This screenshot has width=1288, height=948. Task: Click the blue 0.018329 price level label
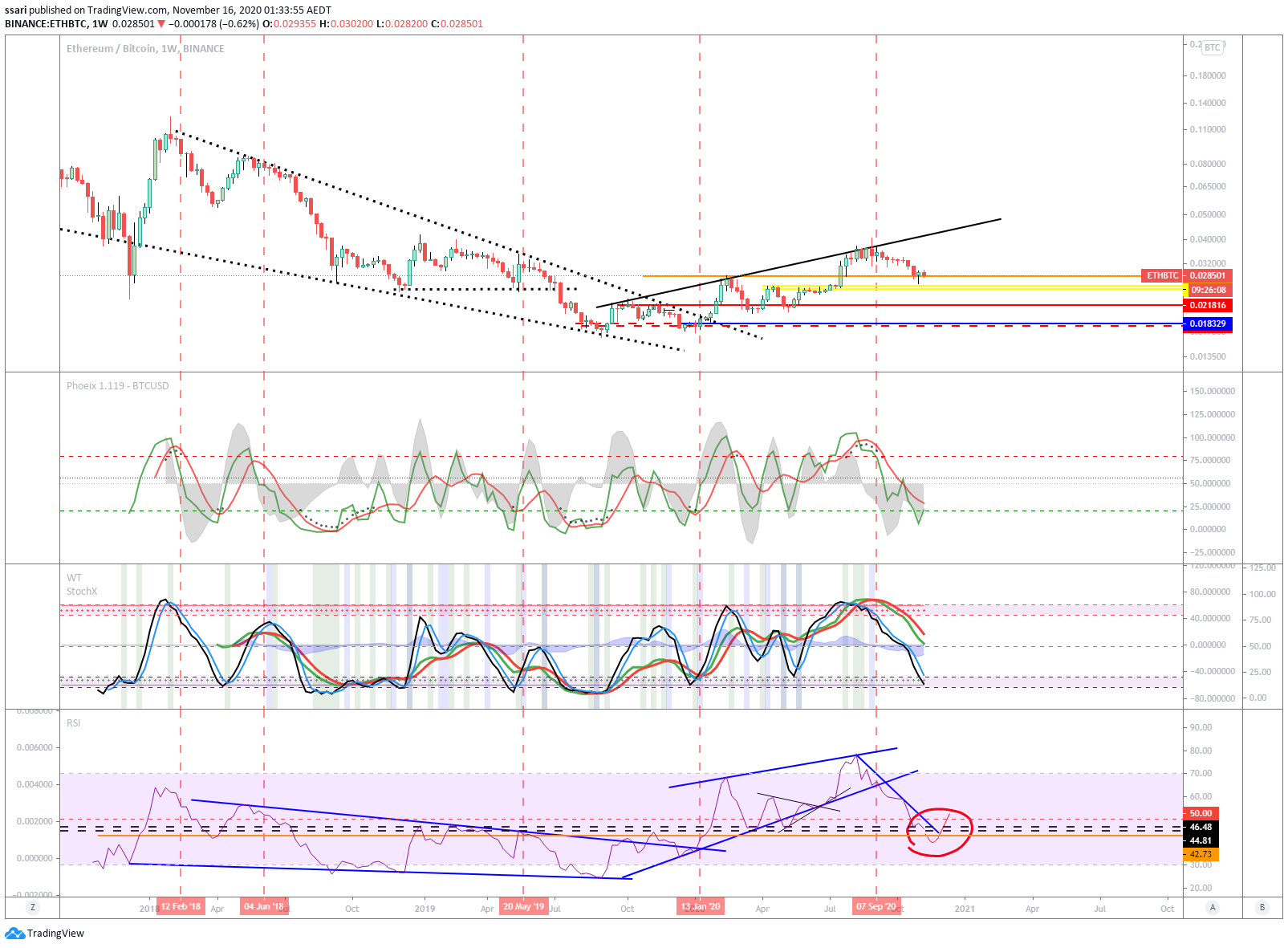point(1208,323)
